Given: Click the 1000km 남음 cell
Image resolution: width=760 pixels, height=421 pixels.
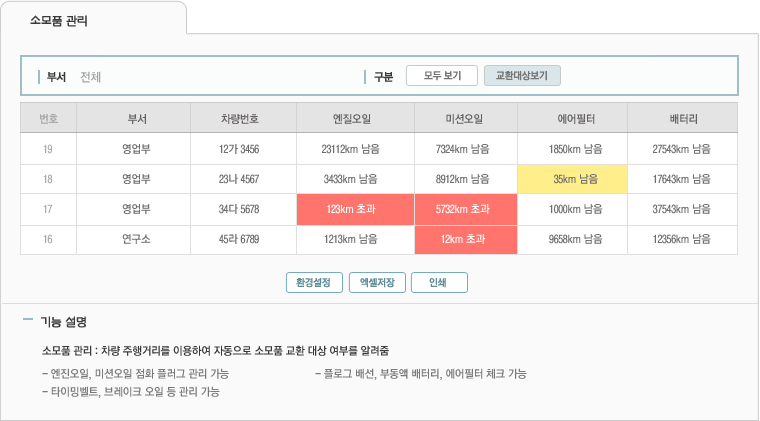Looking at the screenshot, I should point(572,209).
